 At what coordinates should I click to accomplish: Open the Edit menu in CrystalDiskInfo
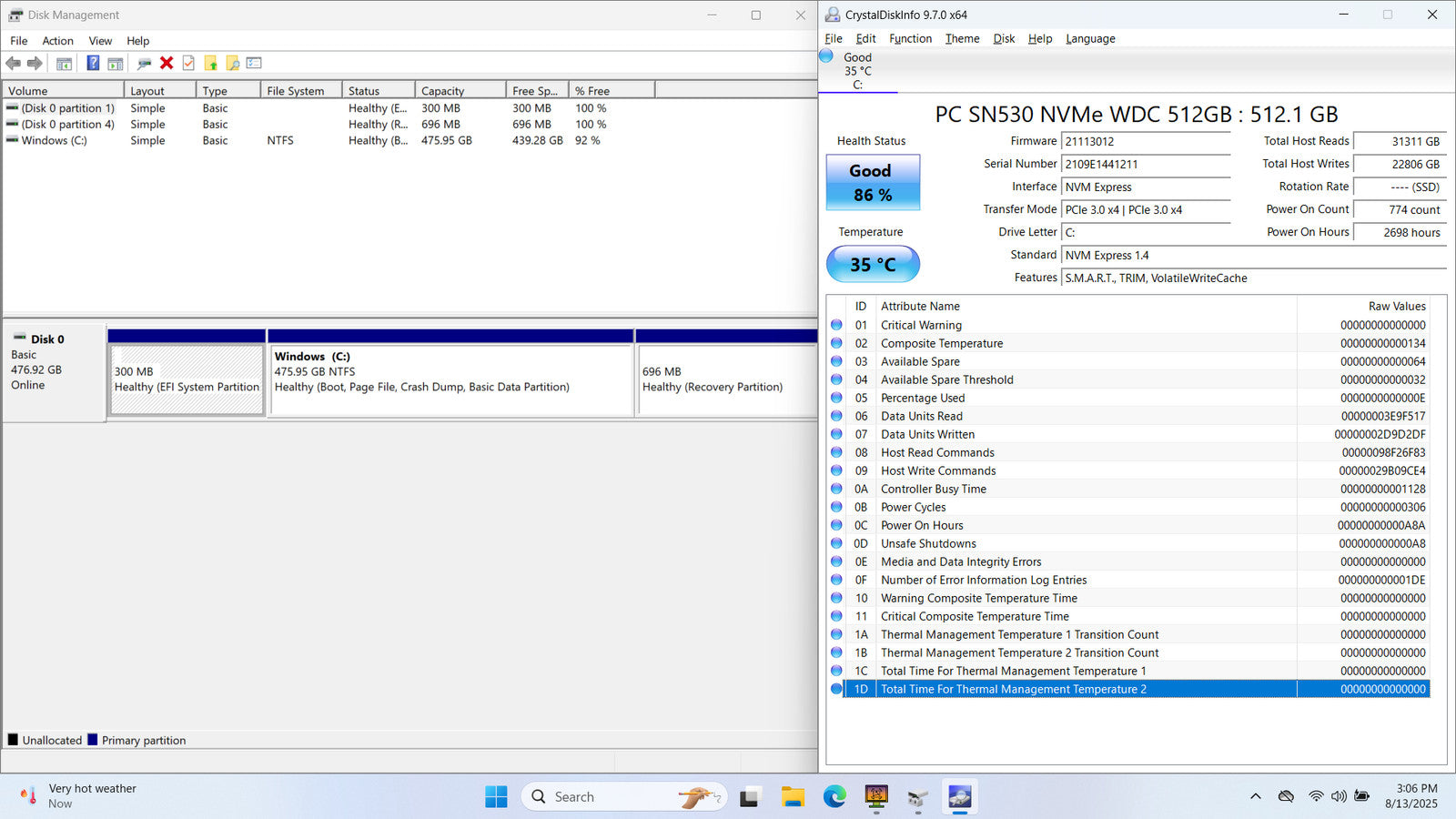tap(865, 38)
